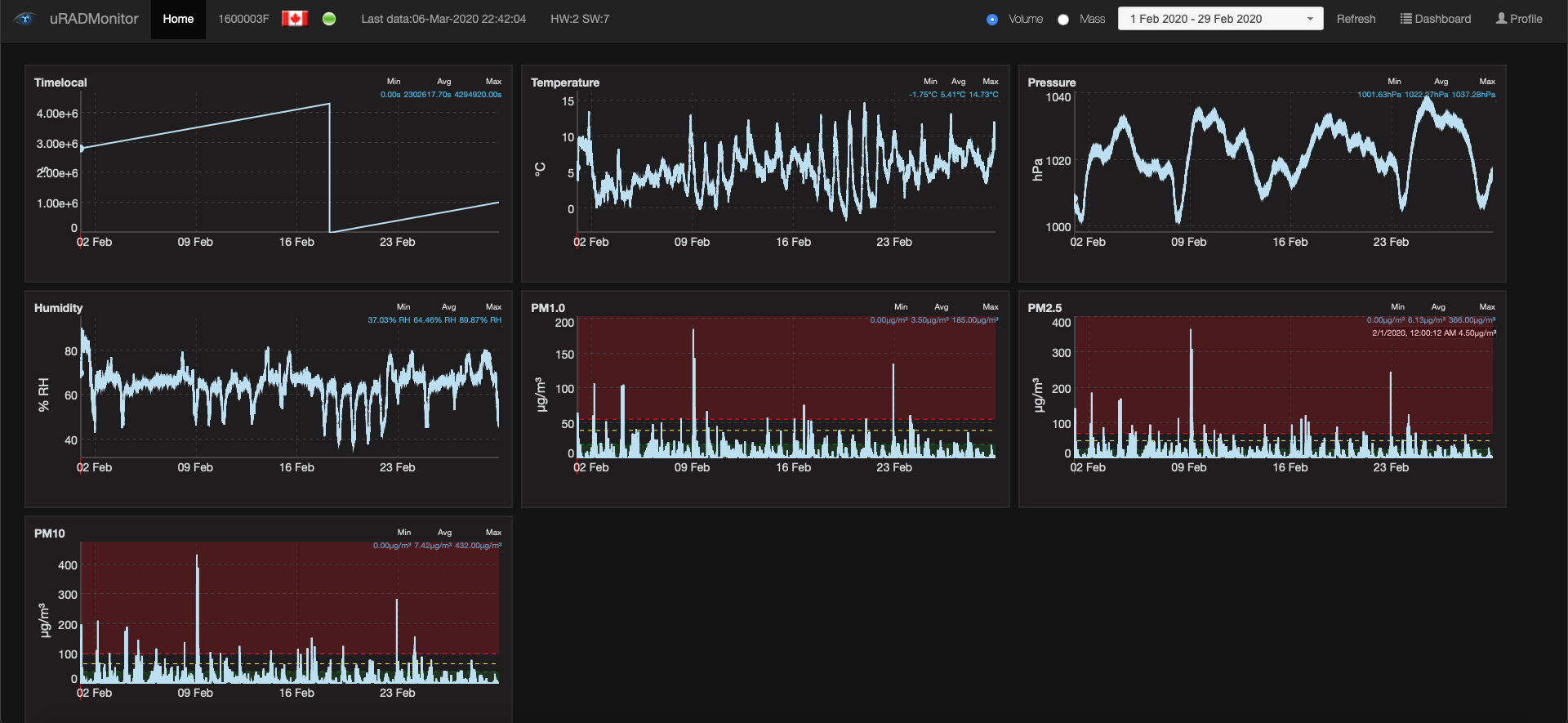Click the Temperature chart title

click(565, 83)
